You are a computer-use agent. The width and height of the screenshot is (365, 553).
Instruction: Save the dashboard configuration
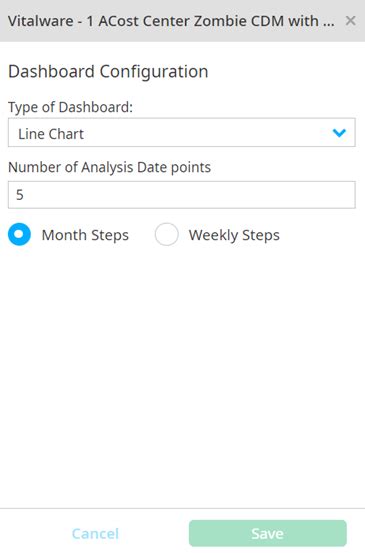pyautogui.click(x=268, y=533)
